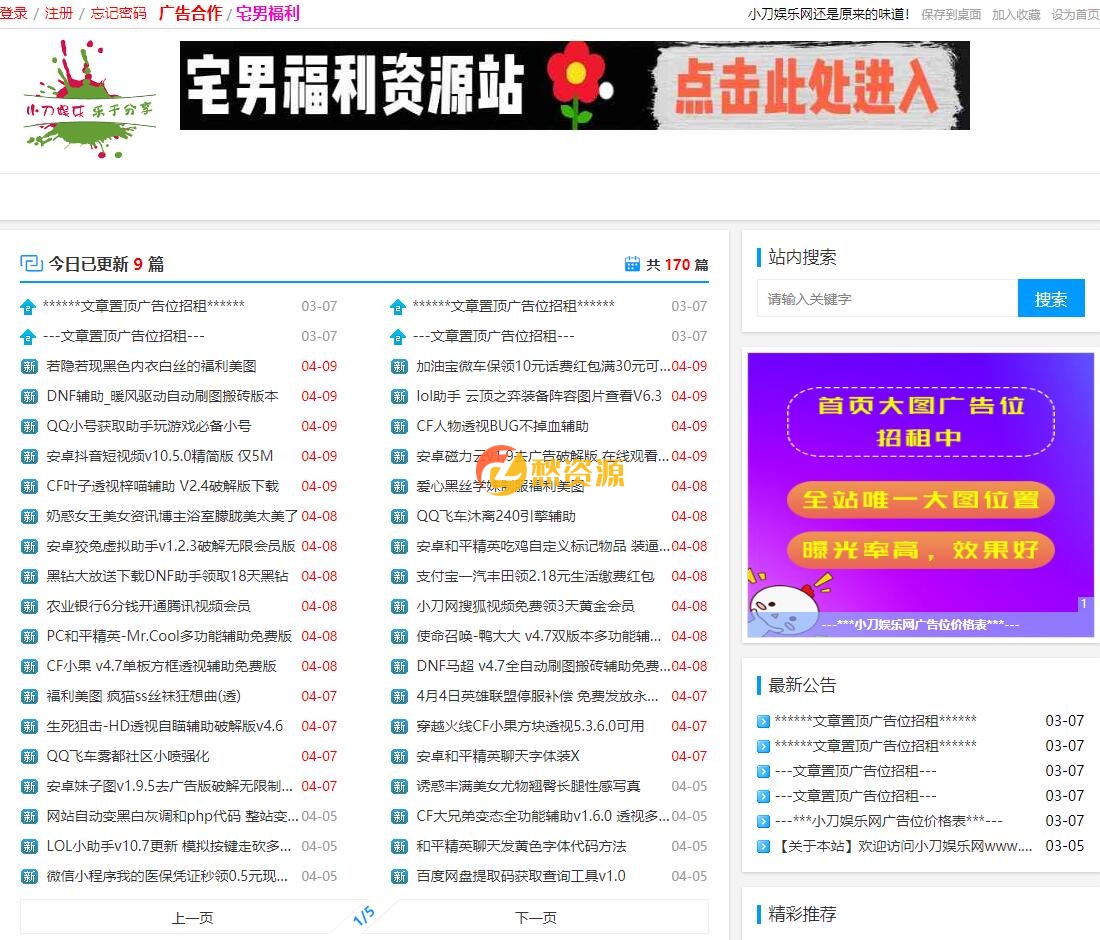Image resolution: width=1100 pixels, height=940 pixels.
Task: Click the 加入收藏 link at top right
Action: [x=1015, y=15]
